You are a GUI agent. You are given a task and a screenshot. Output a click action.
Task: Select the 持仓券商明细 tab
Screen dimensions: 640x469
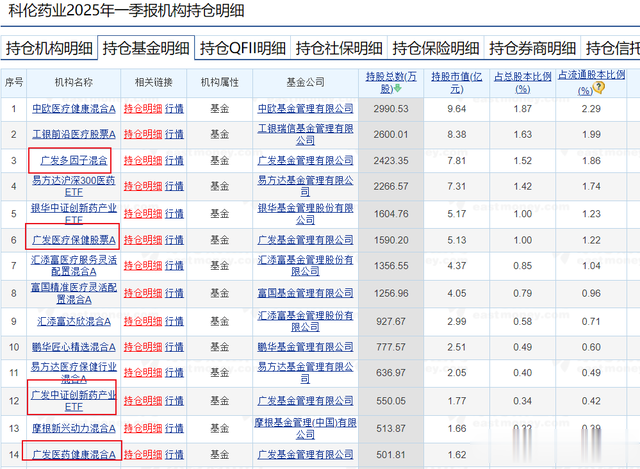531,48
